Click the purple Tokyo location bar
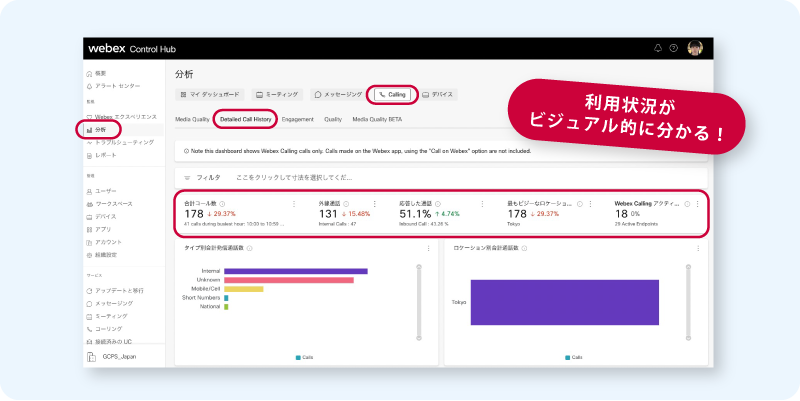 pos(565,303)
